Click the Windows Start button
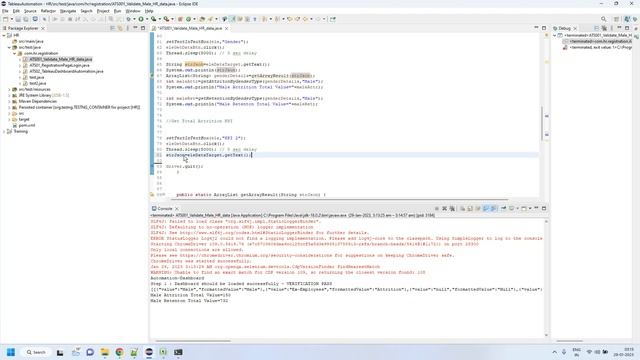 click(x=11, y=352)
